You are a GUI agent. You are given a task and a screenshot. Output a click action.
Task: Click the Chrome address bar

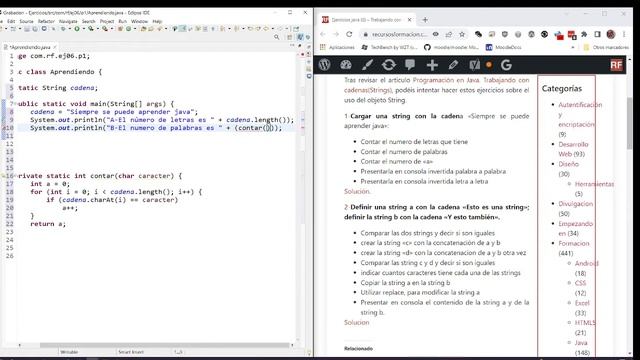coord(399,34)
